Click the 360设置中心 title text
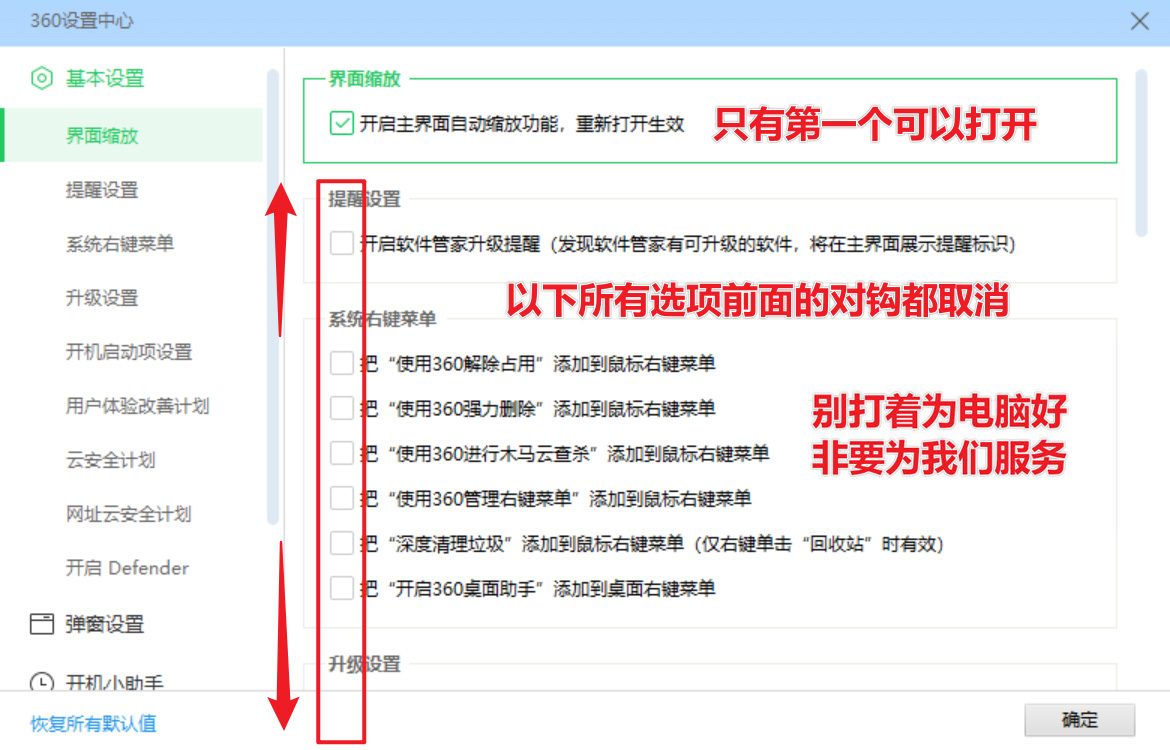 coord(81,20)
